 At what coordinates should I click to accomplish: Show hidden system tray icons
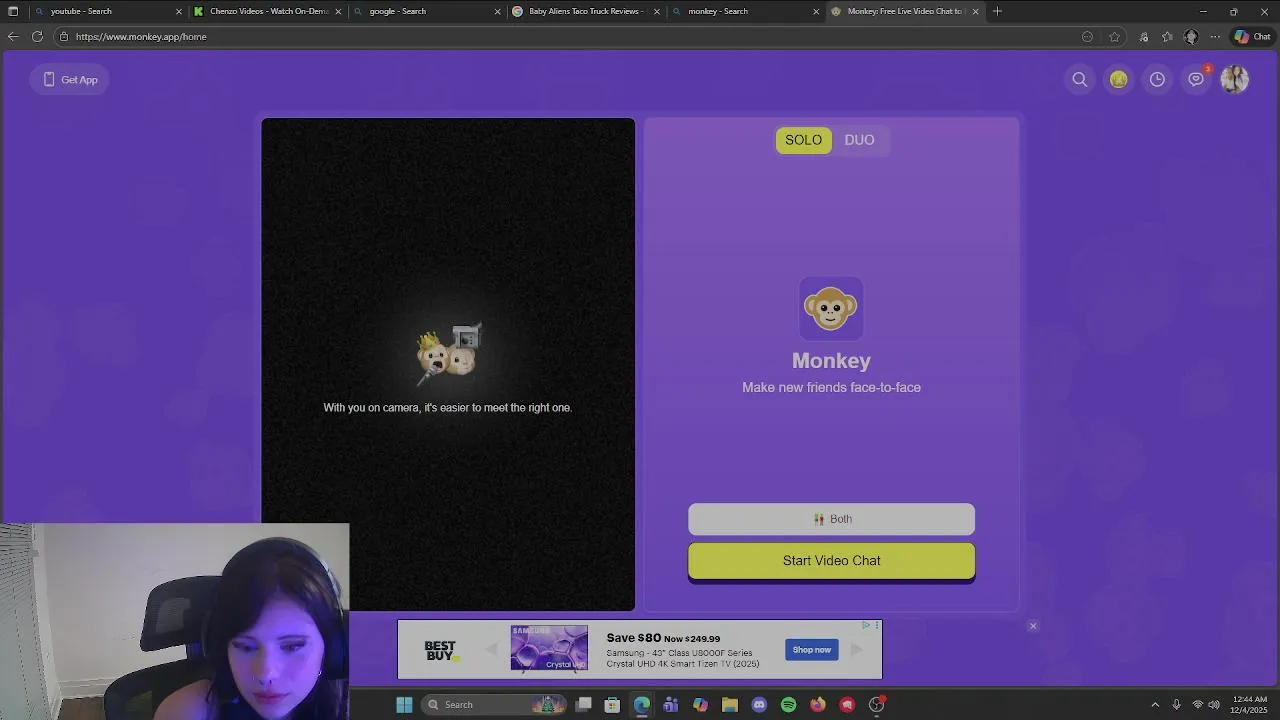[x=1155, y=705]
